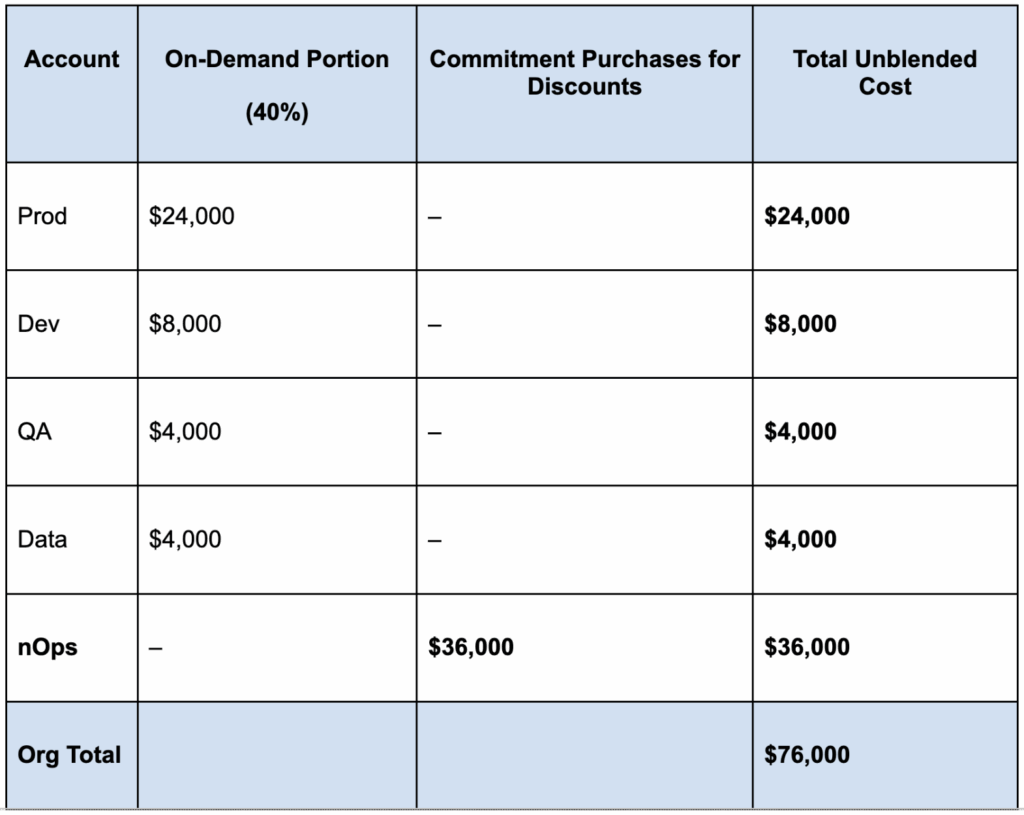Image resolution: width=1024 pixels, height=815 pixels.
Task: Select Data's bold total unblended cost
Action: coord(801,540)
